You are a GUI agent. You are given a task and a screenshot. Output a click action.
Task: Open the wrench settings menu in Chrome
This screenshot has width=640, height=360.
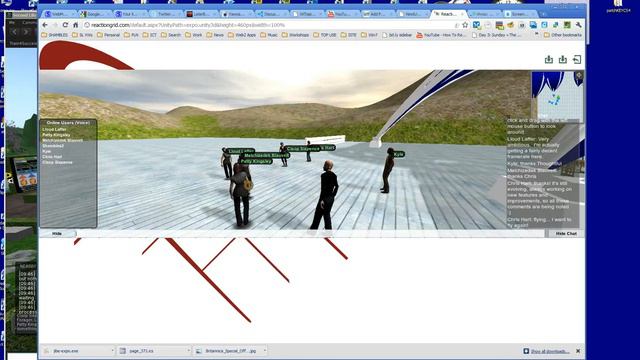pos(578,25)
